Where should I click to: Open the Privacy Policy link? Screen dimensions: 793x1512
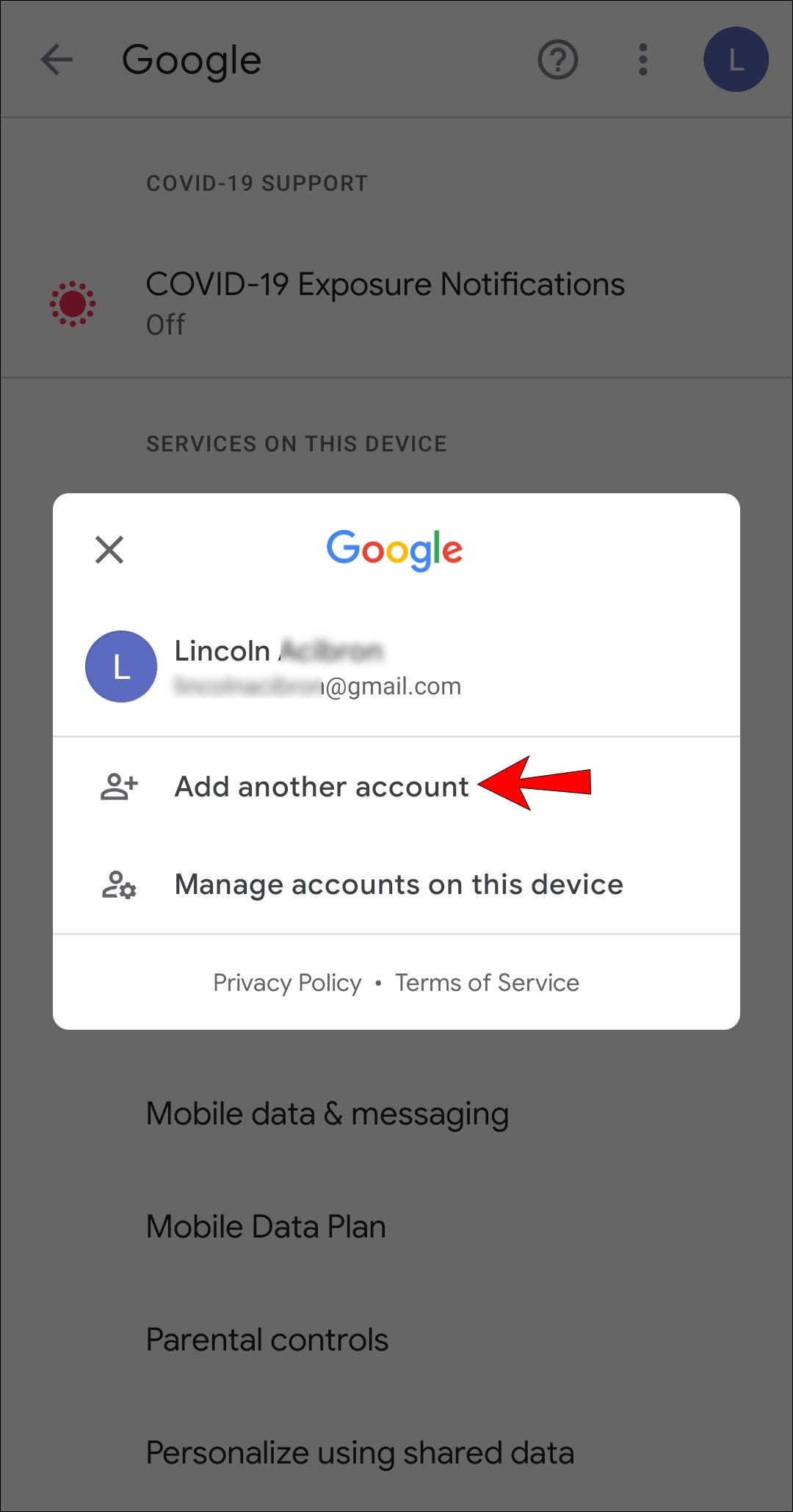287,983
